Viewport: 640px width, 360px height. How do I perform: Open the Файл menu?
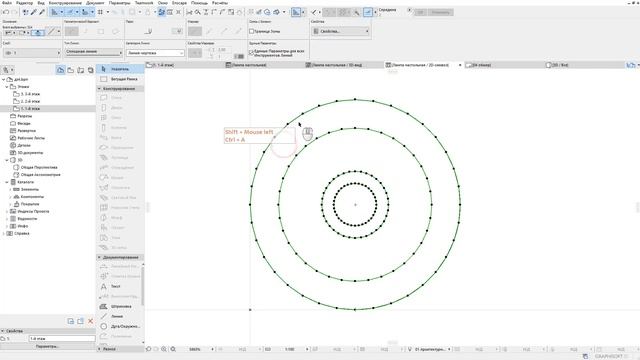[x=7, y=3]
